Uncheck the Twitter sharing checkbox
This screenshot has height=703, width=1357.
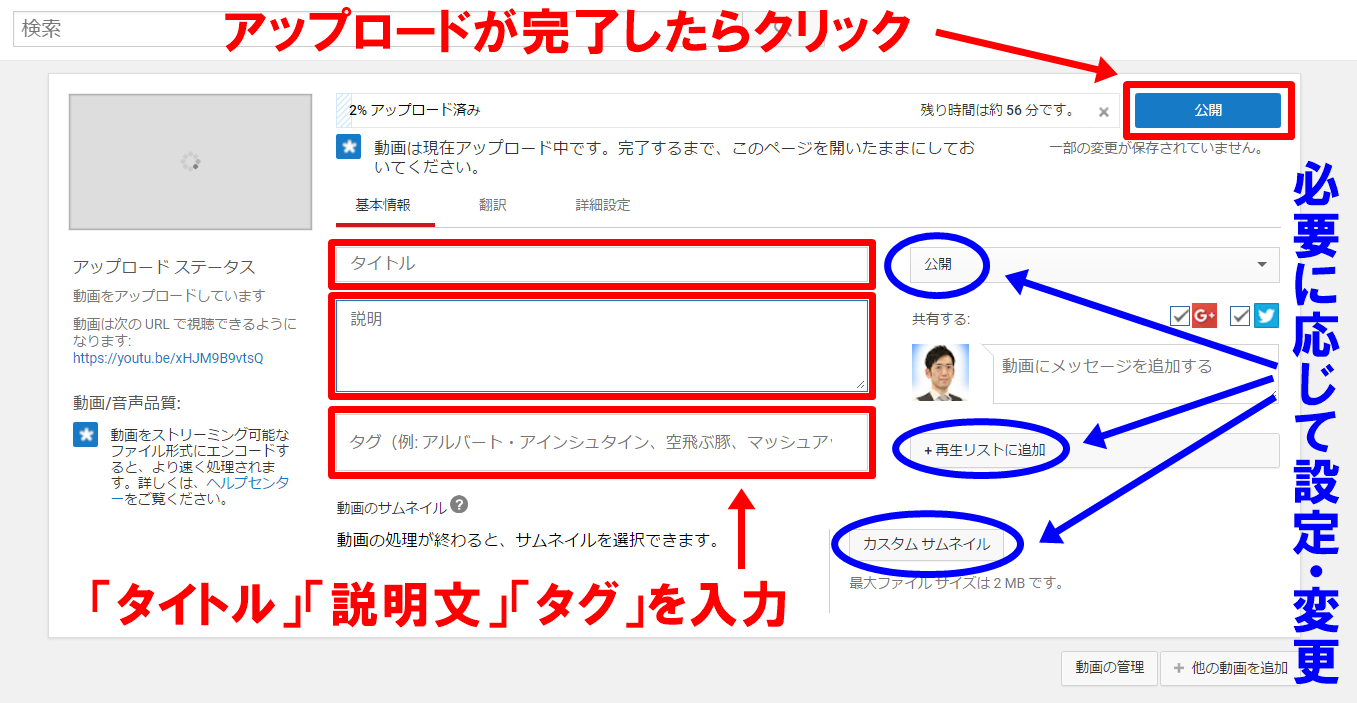coord(1241,316)
